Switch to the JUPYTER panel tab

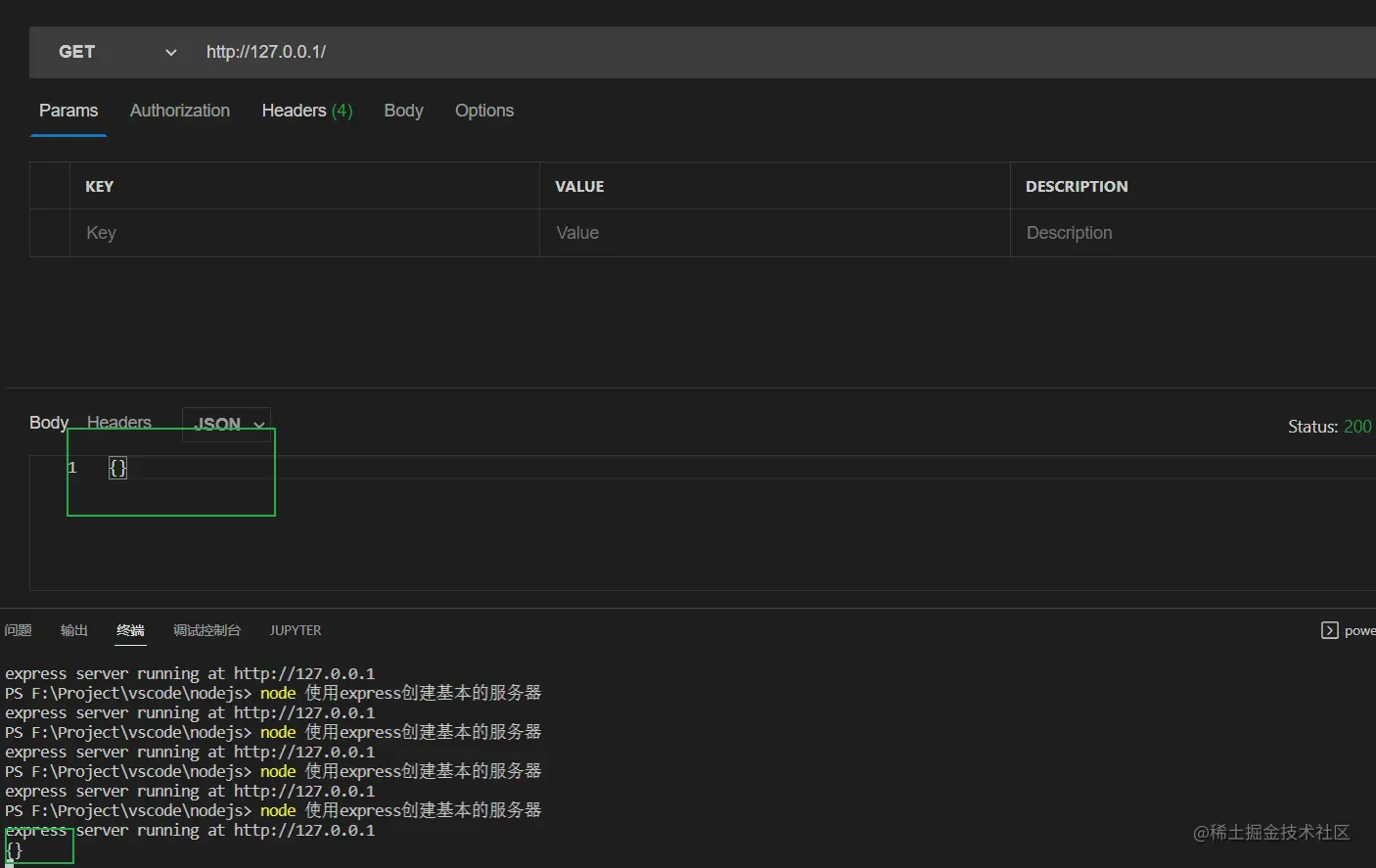[x=296, y=630]
